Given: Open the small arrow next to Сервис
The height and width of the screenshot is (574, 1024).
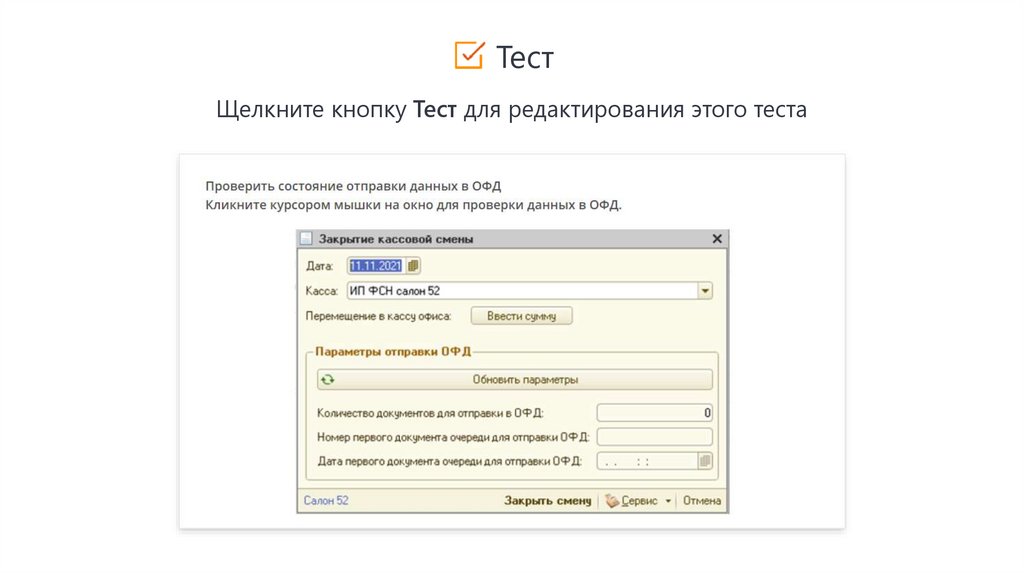Looking at the screenshot, I should (x=668, y=501).
